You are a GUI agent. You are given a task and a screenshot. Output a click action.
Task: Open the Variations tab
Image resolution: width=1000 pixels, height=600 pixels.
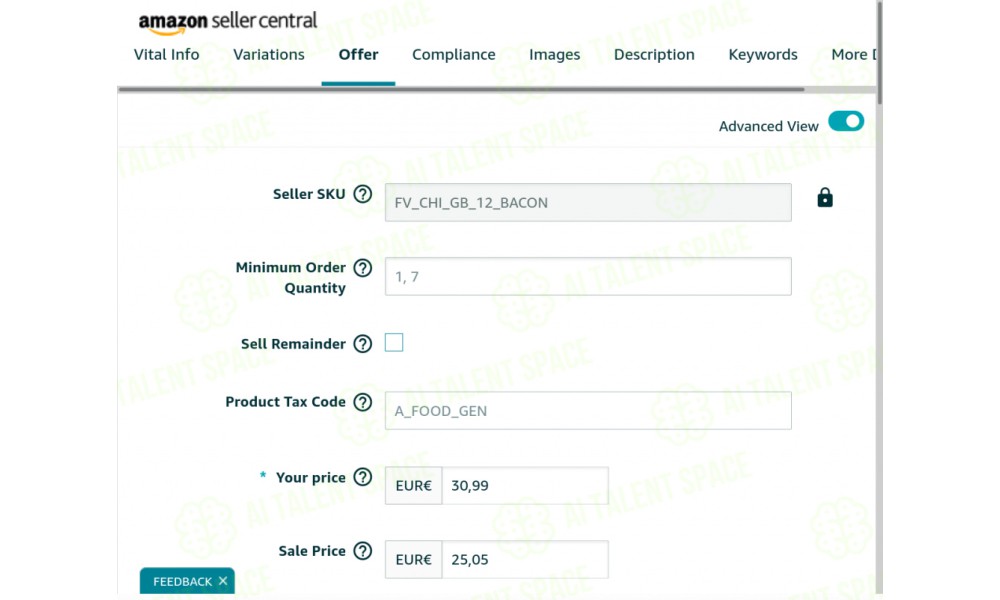[269, 55]
